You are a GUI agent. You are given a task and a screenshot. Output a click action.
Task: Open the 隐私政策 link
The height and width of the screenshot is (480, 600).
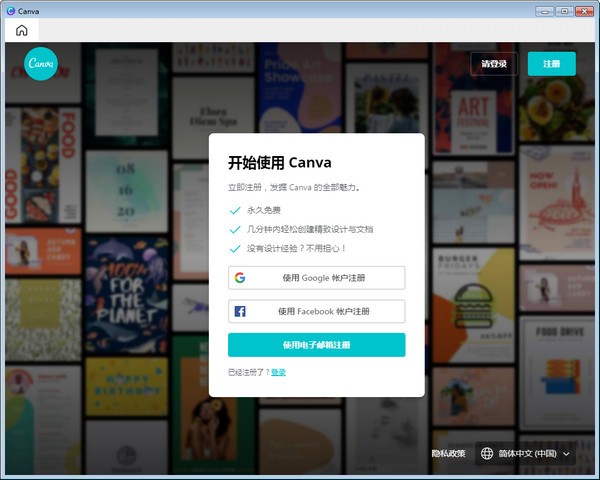coord(448,453)
